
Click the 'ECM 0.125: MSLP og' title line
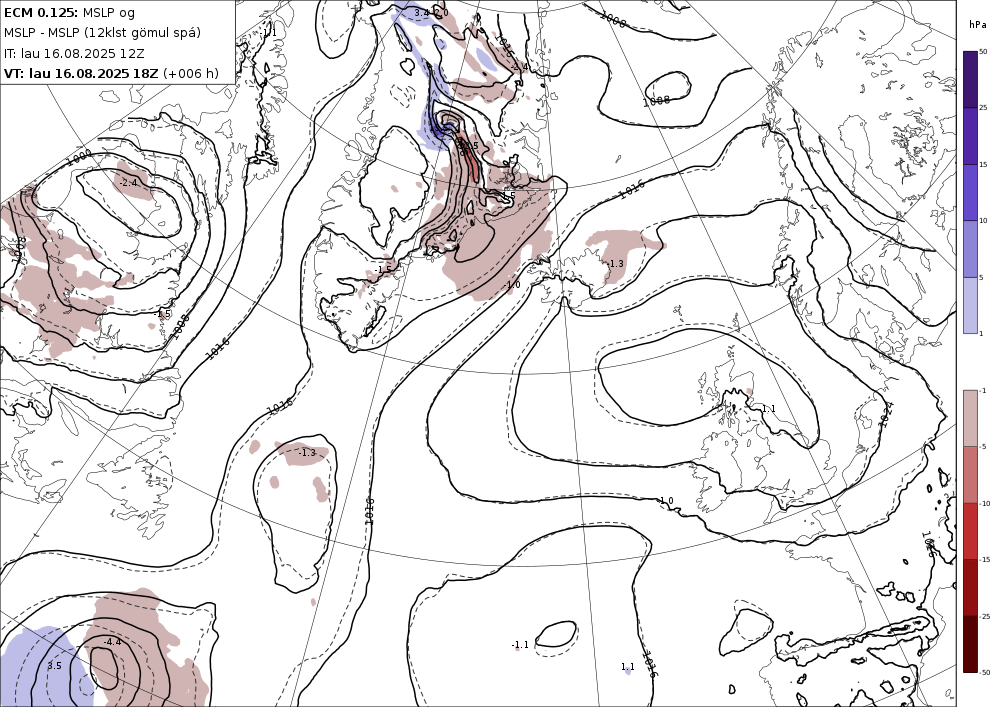(69, 12)
